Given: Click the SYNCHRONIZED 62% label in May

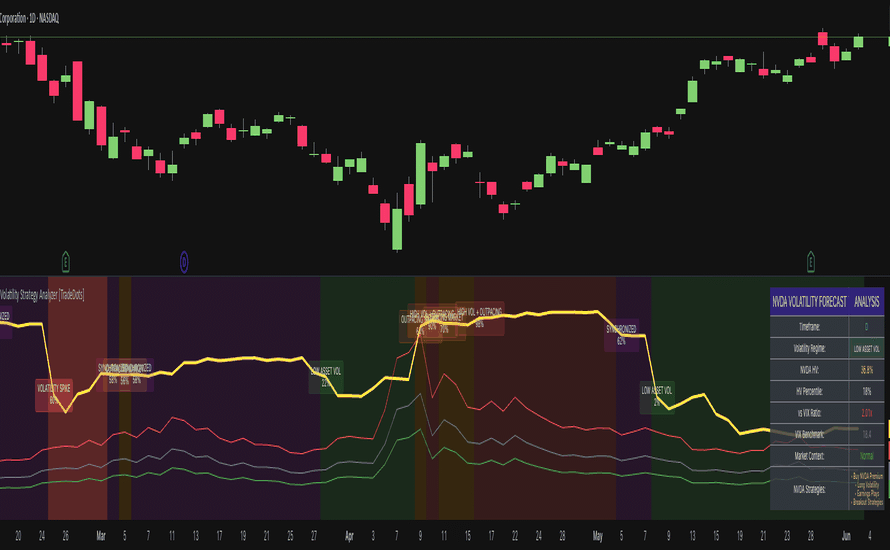Looking at the screenshot, I should click(x=621, y=334).
